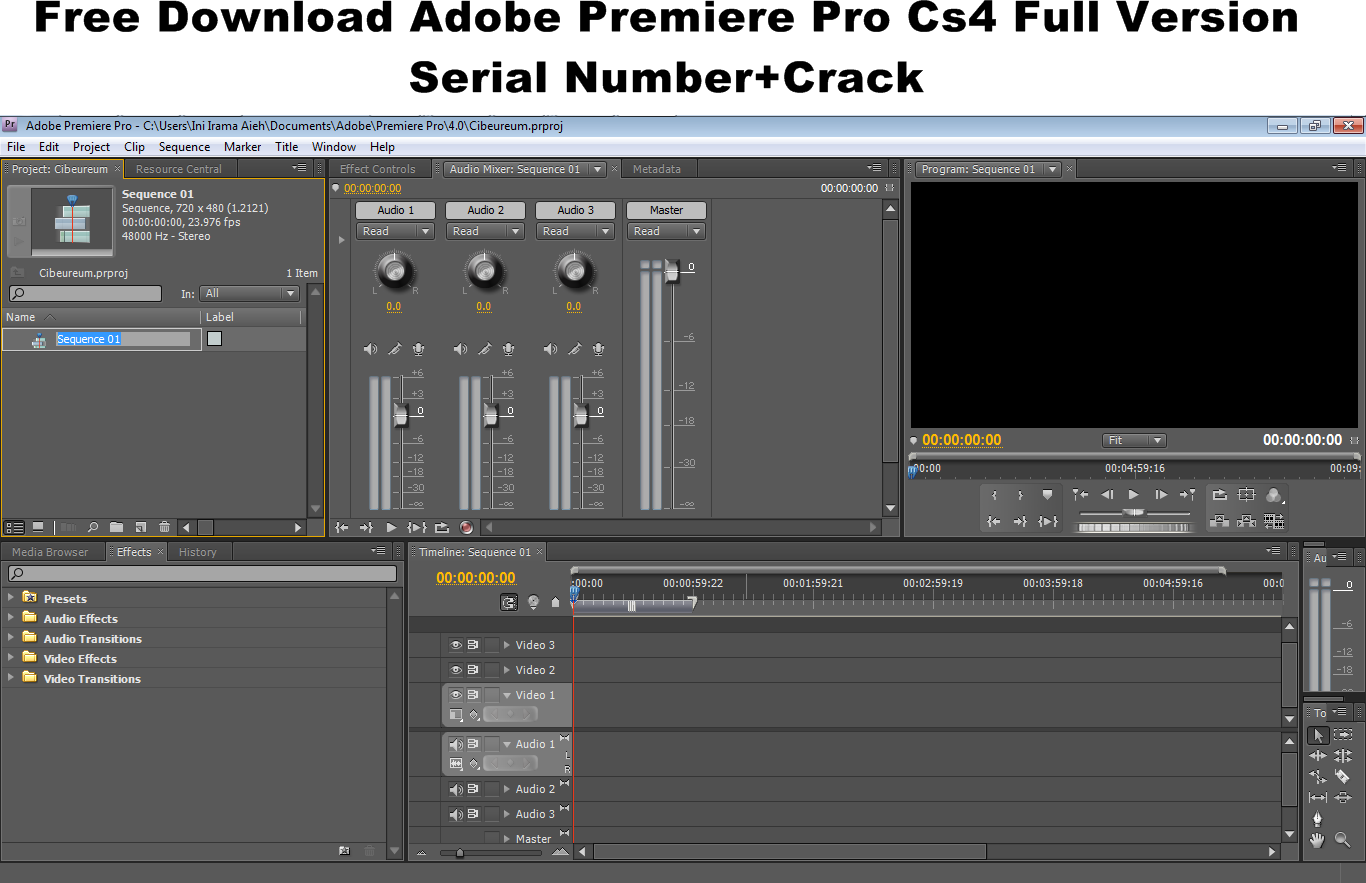1366x883 pixels.
Task: Expand the Video 3 track
Action: click(507, 645)
